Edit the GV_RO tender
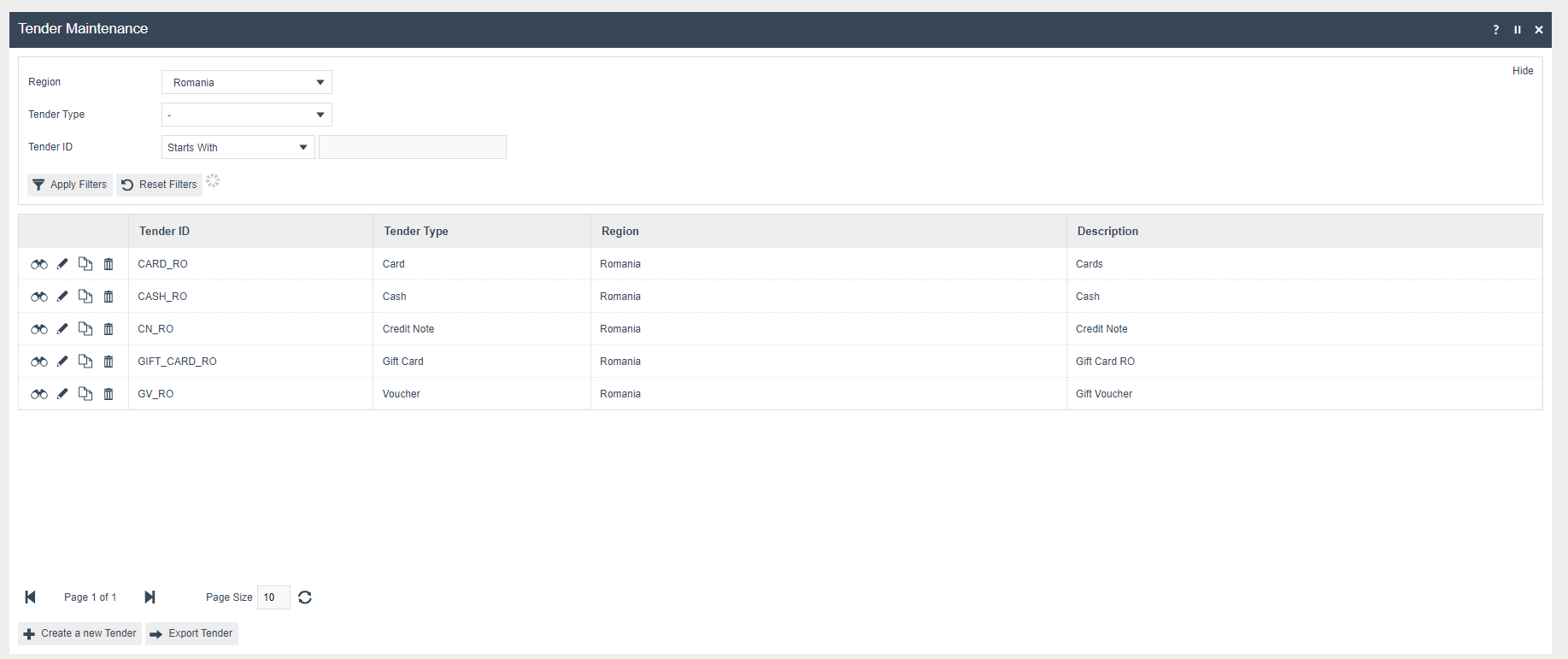The height and width of the screenshot is (659, 1568). [x=62, y=394]
